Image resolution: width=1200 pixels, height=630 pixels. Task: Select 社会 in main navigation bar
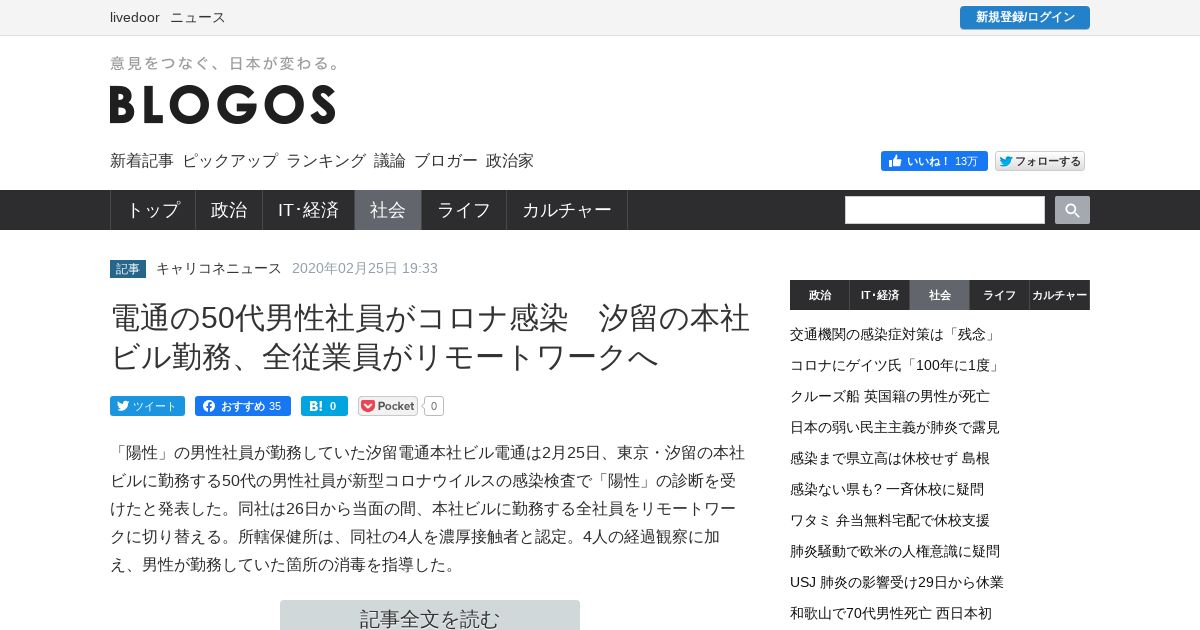(388, 210)
